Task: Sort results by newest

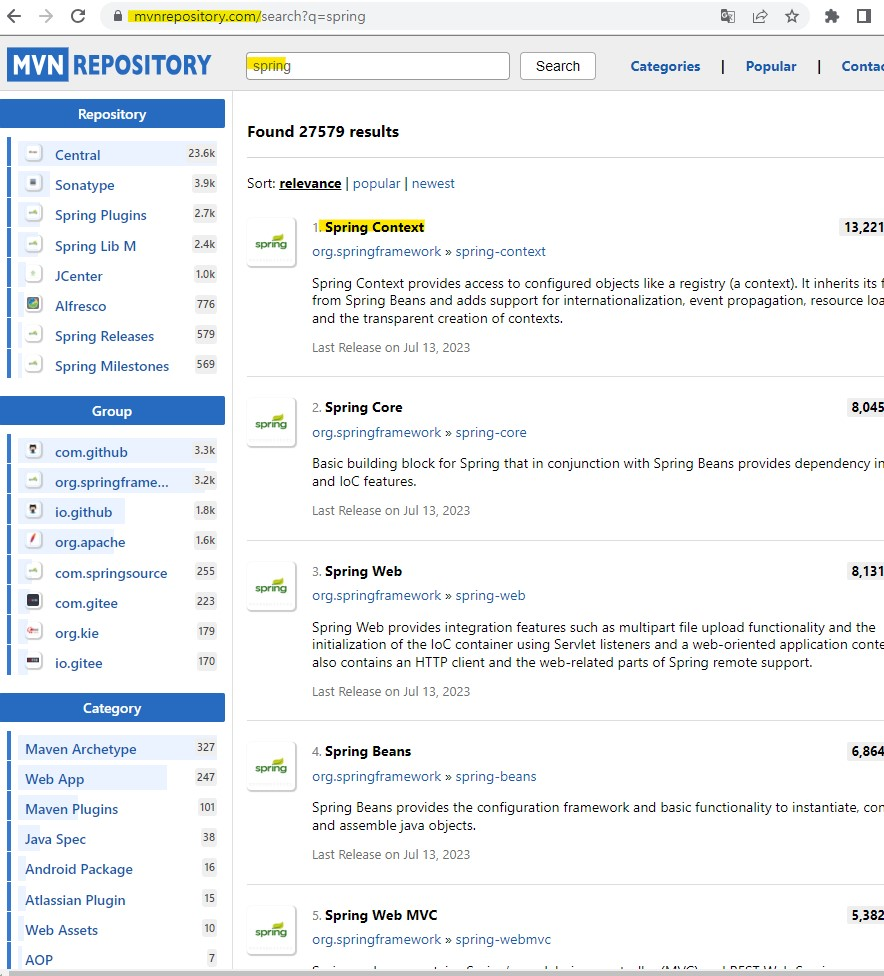Action: coord(433,184)
